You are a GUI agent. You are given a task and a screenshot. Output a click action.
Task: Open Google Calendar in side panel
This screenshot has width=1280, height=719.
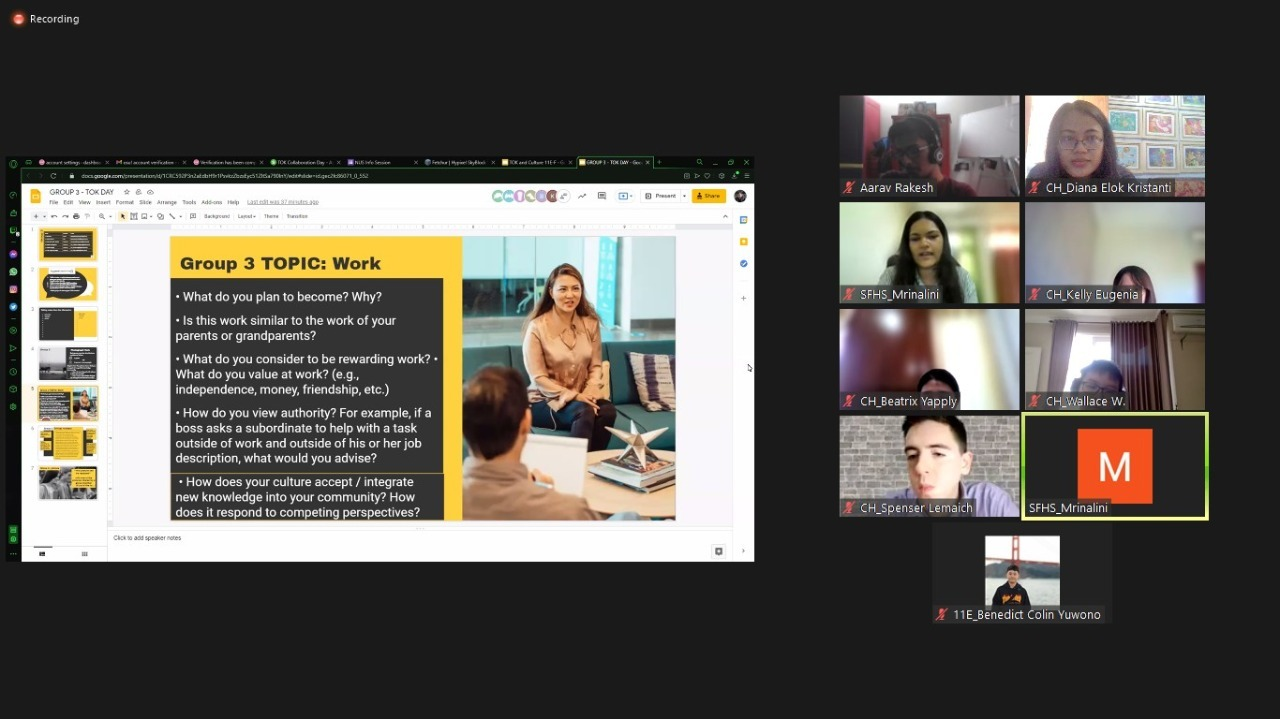click(743, 220)
